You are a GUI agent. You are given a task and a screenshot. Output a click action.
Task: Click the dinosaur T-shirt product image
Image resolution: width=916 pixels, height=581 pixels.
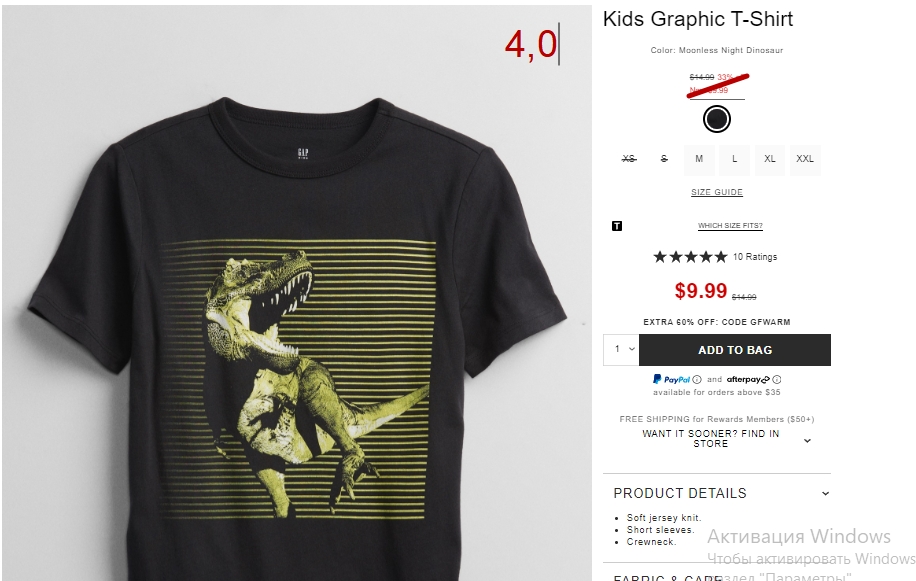[x=297, y=293]
